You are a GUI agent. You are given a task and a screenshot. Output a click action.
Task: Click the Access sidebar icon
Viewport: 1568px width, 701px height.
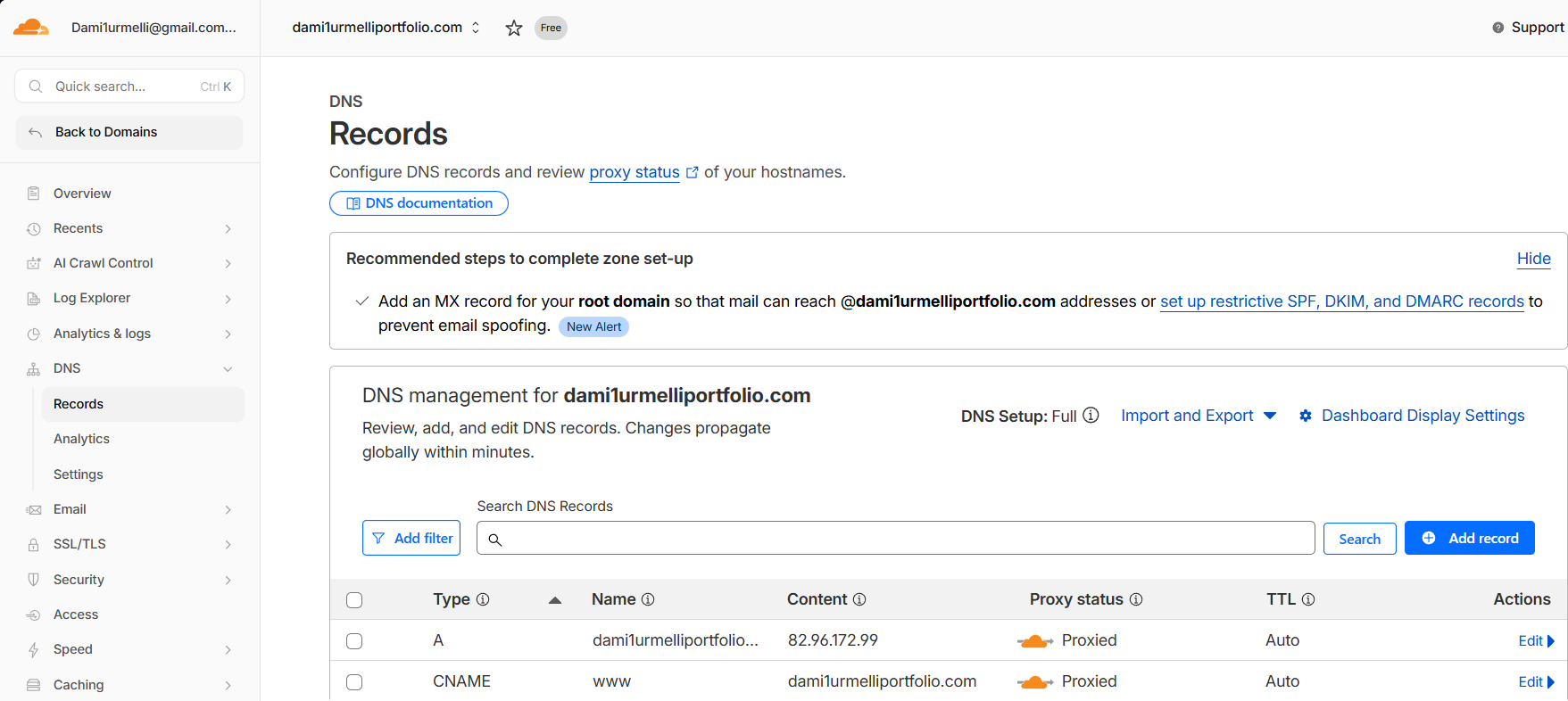click(34, 615)
